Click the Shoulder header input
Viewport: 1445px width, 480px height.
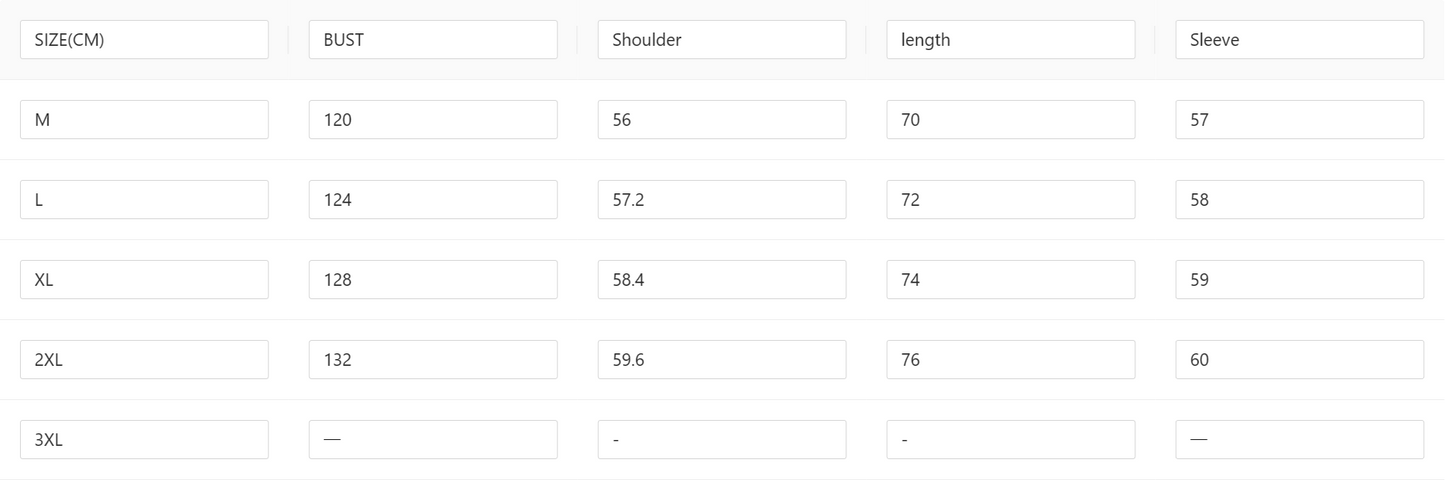click(x=722, y=40)
